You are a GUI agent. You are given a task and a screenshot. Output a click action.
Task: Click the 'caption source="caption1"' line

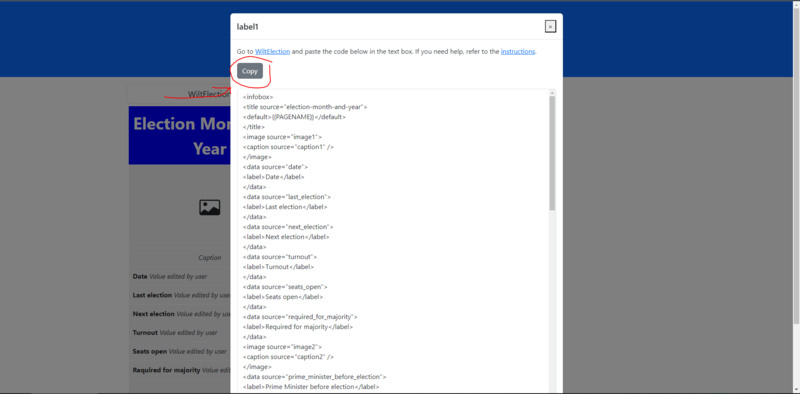(x=288, y=146)
